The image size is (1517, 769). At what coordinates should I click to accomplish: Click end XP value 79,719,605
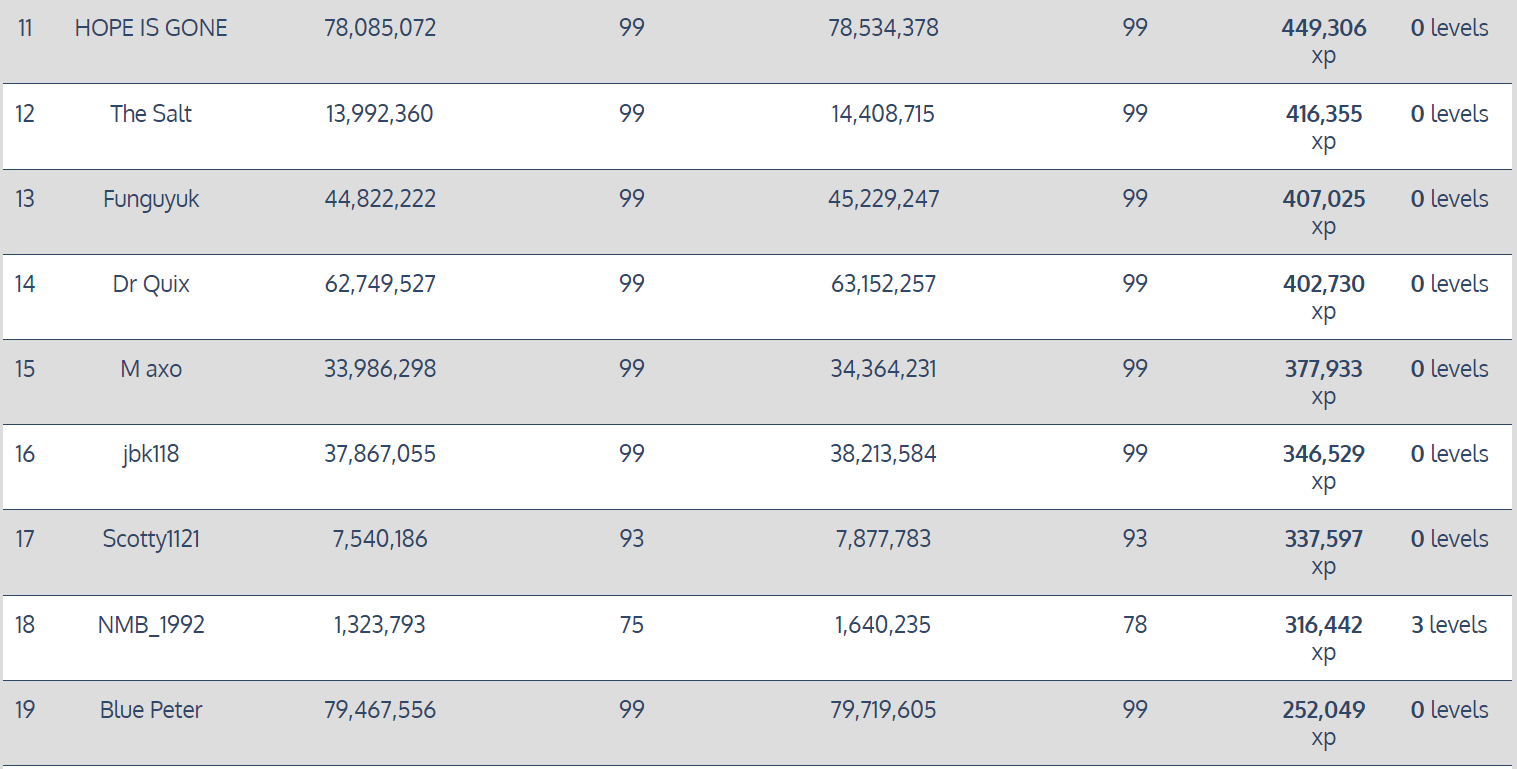click(x=883, y=710)
